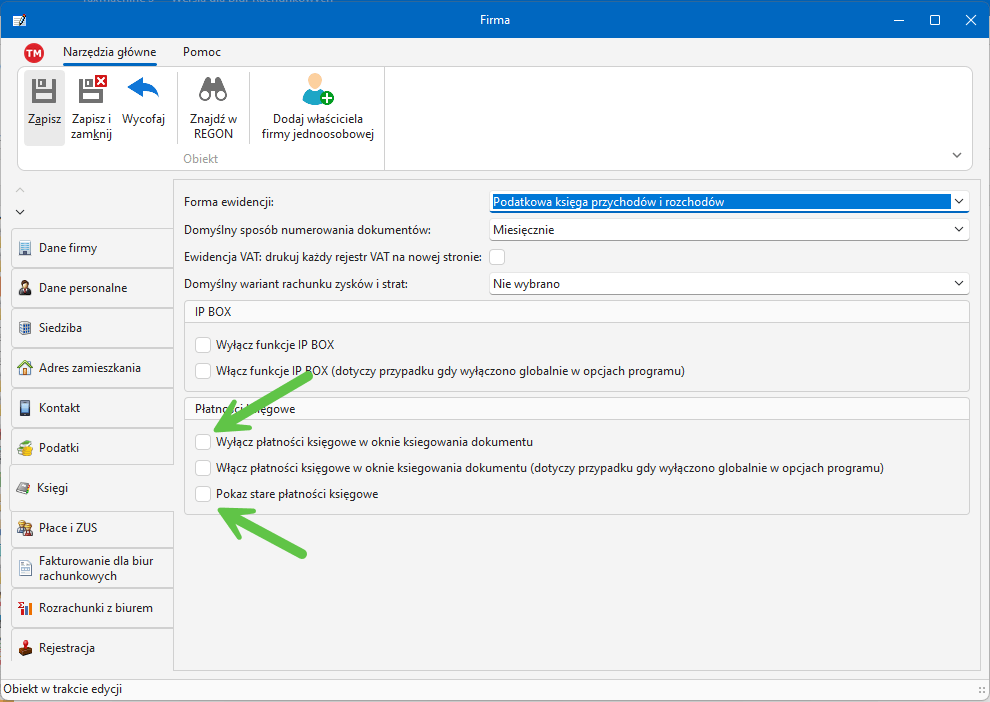Expand the rachunek zysków i strat dropdown

(x=959, y=284)
